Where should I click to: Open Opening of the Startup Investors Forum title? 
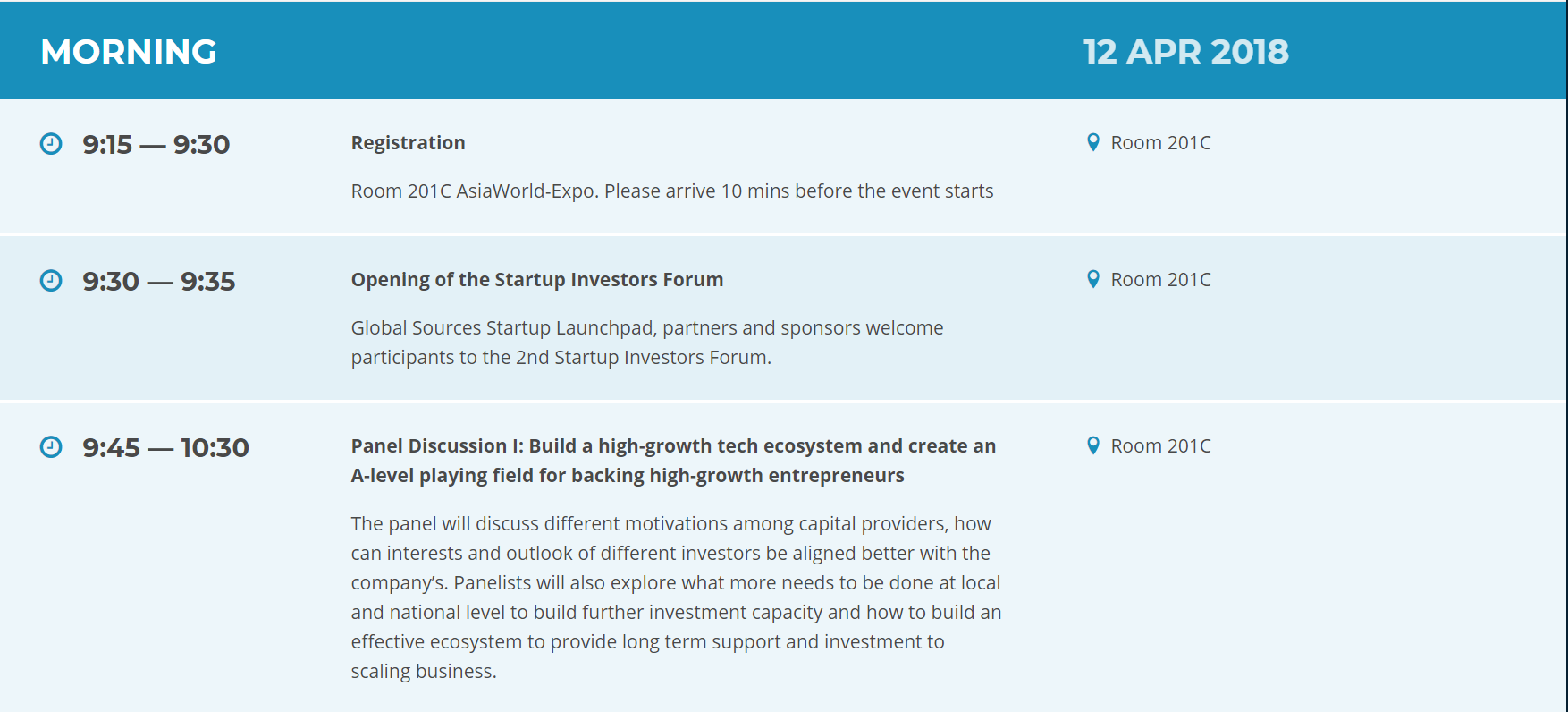537,280
